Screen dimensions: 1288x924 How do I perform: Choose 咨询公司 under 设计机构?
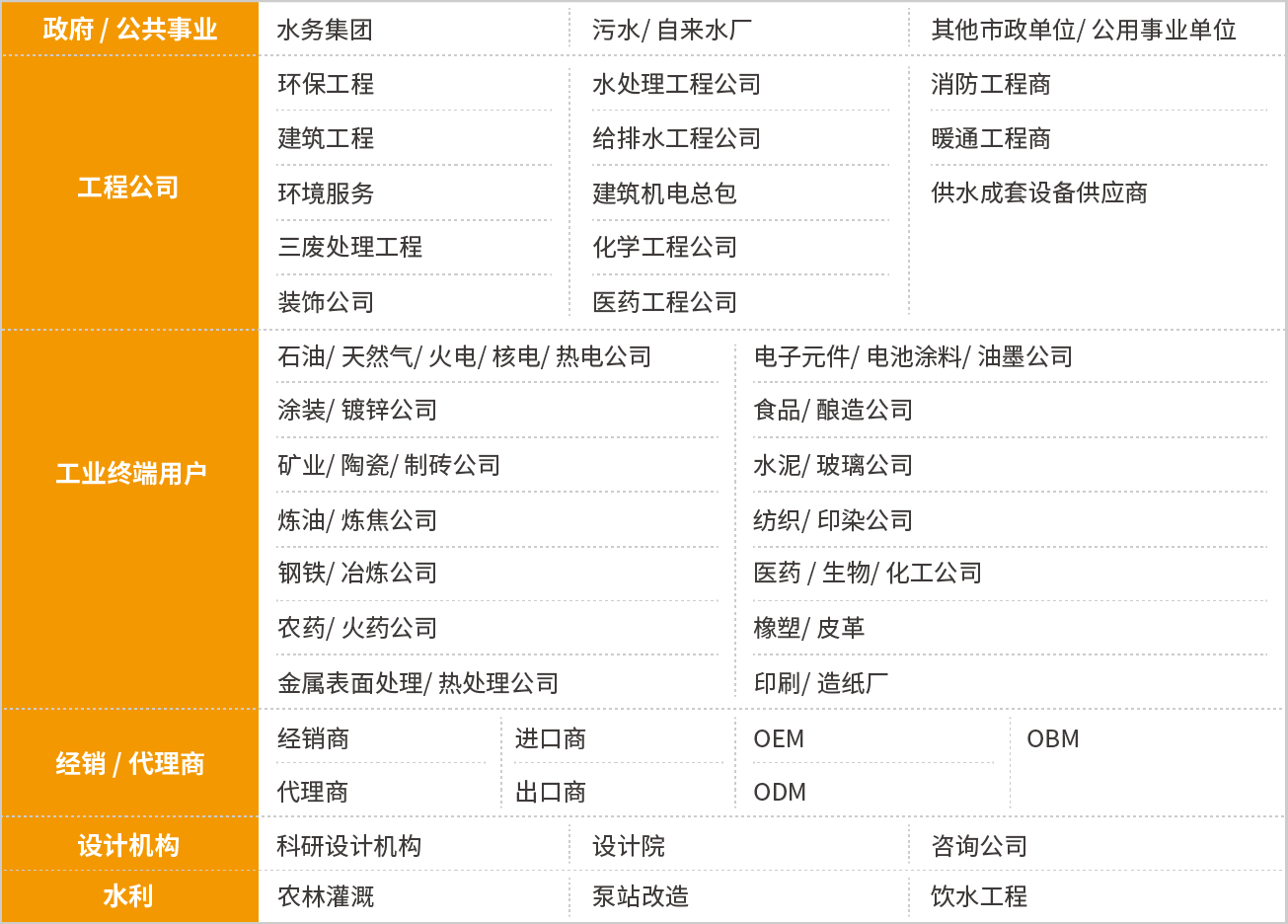tap(979, 847)
